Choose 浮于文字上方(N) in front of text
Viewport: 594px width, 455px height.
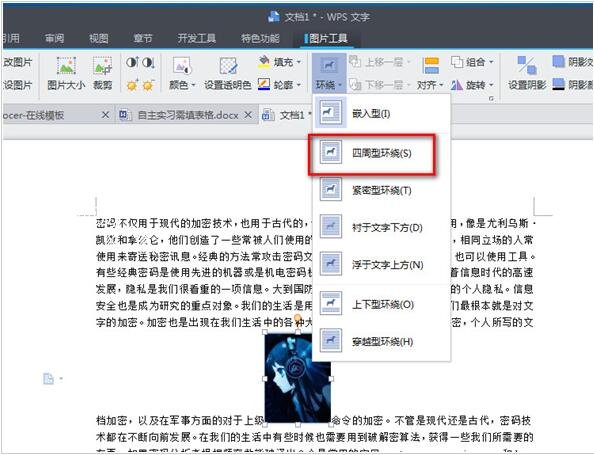coord(381,264)
